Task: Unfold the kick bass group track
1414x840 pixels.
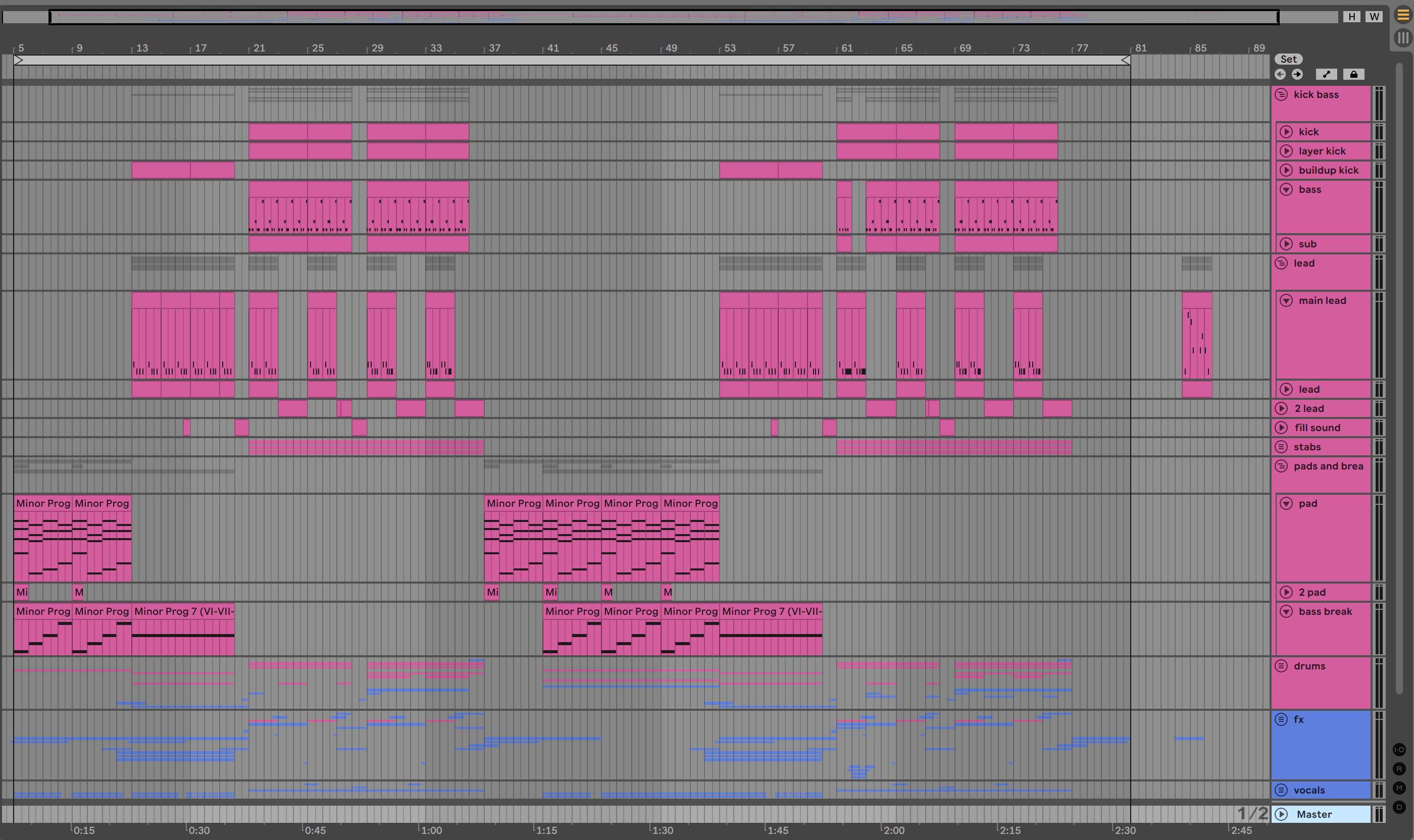Action: tap(1281, 94)
